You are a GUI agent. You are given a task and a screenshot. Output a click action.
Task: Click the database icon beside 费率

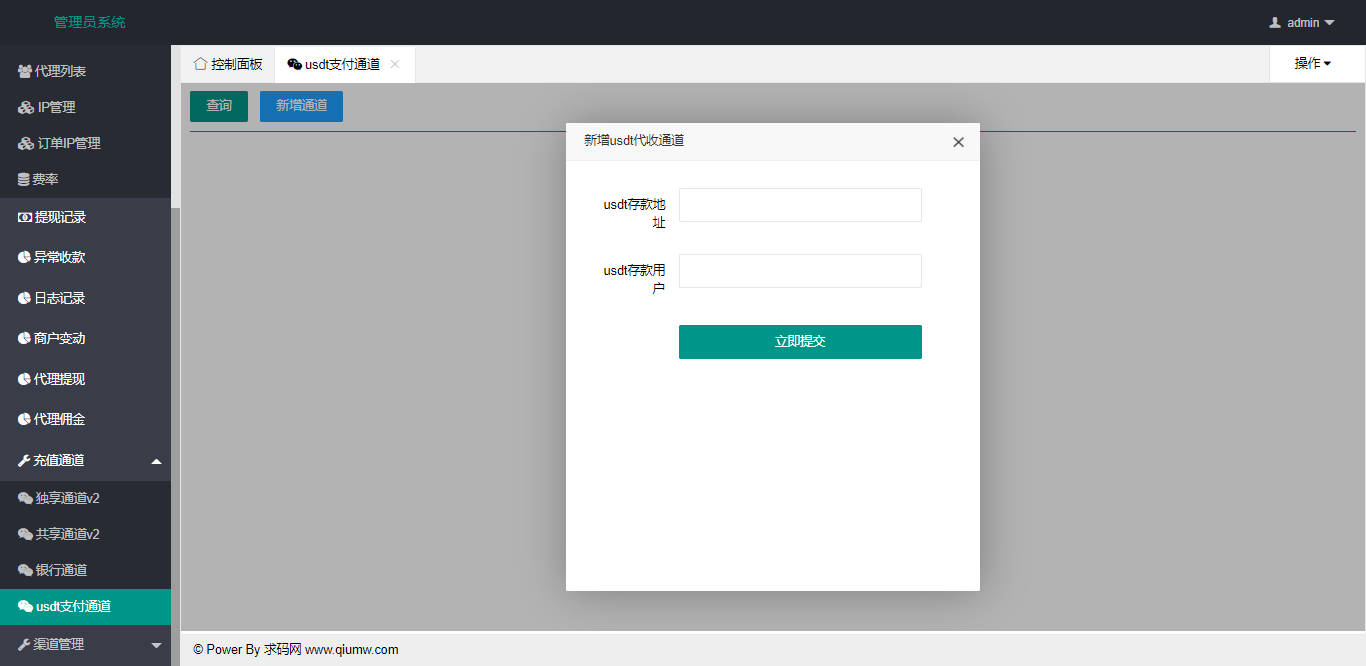pos(24,180)
